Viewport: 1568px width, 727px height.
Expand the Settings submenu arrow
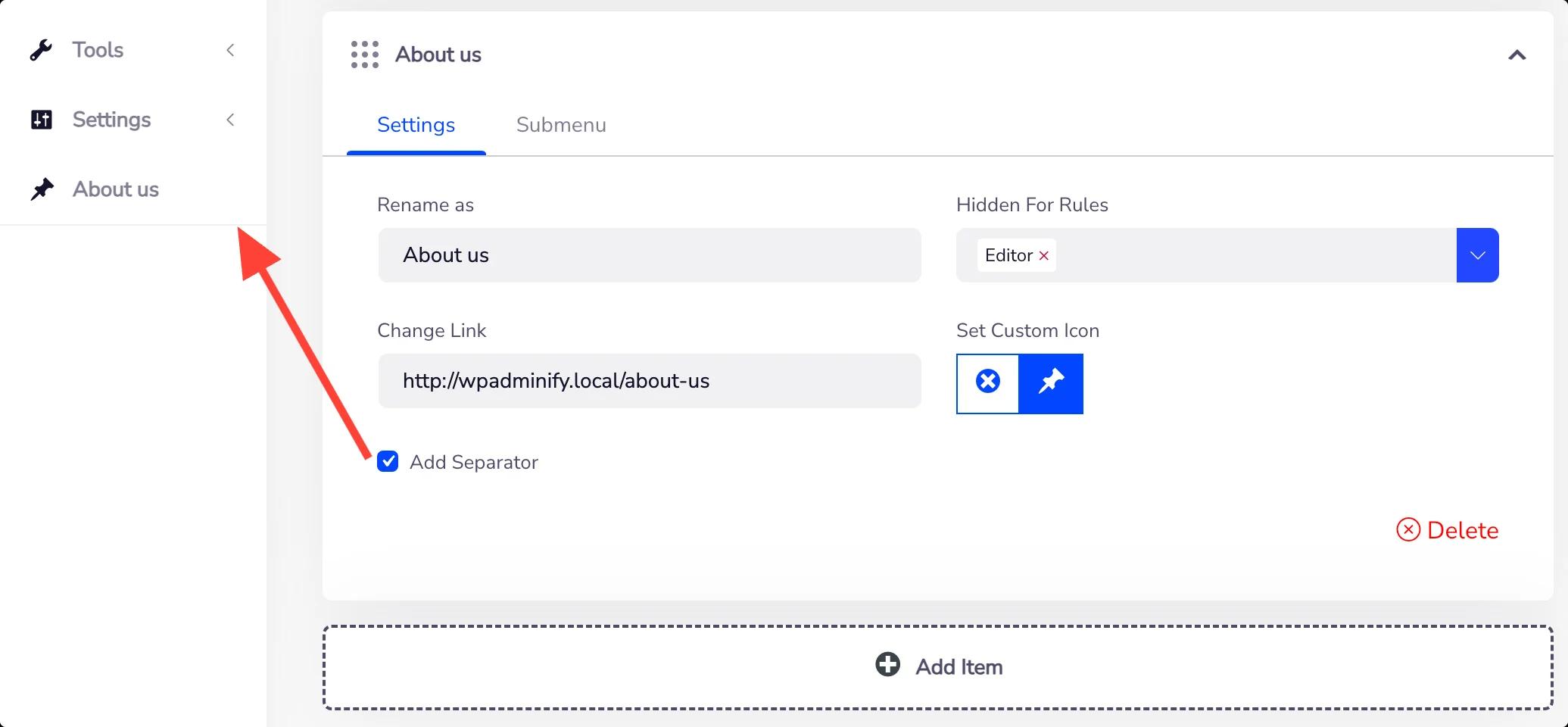[230, 120]
